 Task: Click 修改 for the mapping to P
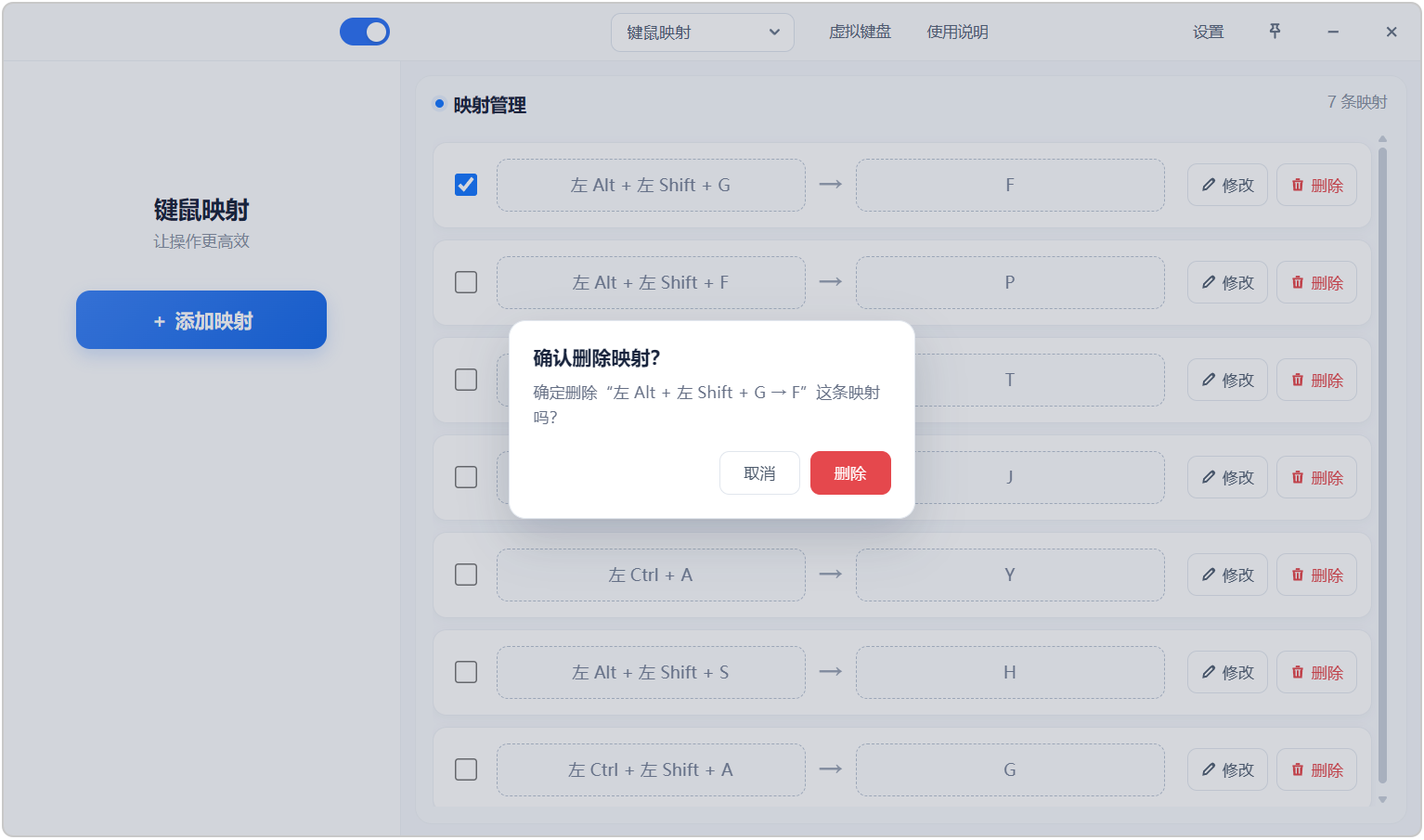pyautogui.click(x=1227, y=282)
